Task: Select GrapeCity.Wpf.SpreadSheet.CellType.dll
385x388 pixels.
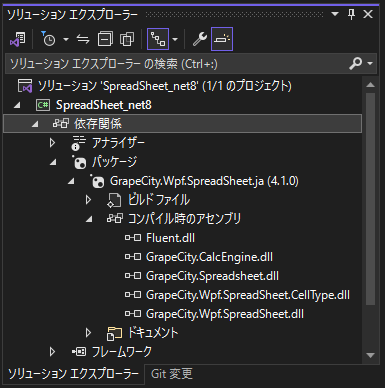Action: [x=248, y=295]
